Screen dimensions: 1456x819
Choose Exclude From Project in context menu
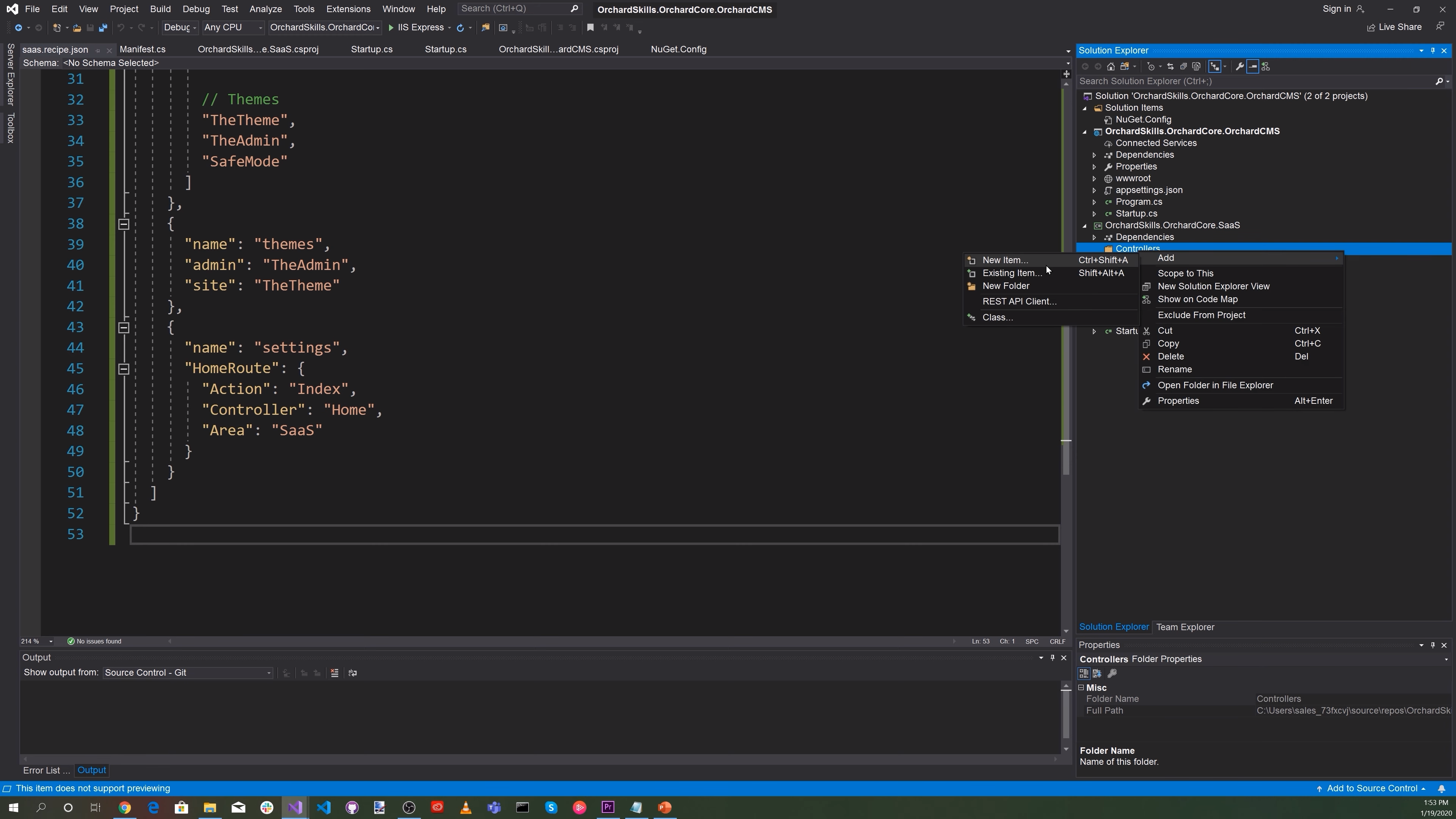pyautogui.click(x=1241, y=315)
